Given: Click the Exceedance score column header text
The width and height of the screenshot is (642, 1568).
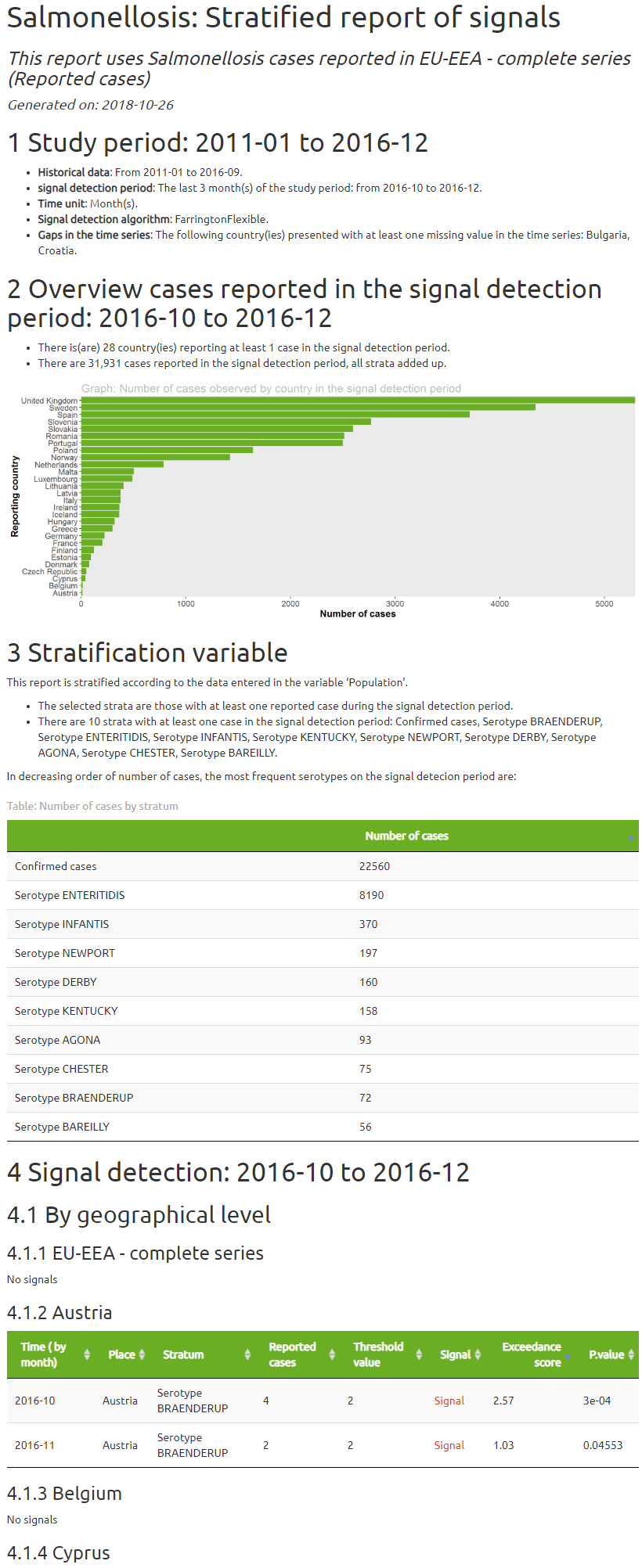Looking at the screenshot, I should point(532,1354).
